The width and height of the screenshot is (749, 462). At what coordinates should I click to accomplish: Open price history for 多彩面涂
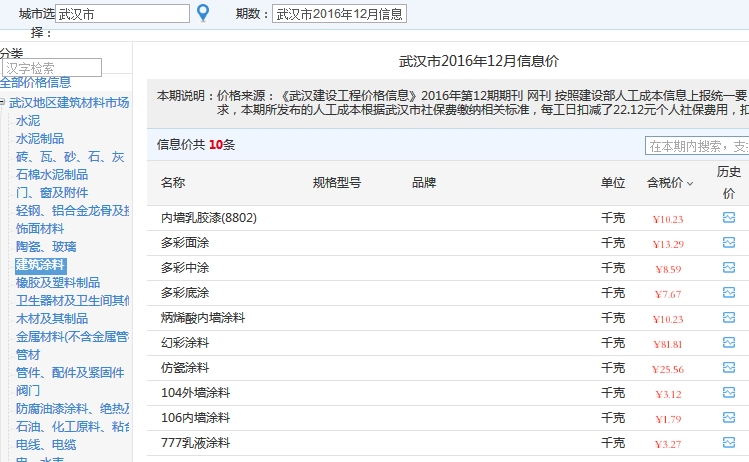[728, 243]
